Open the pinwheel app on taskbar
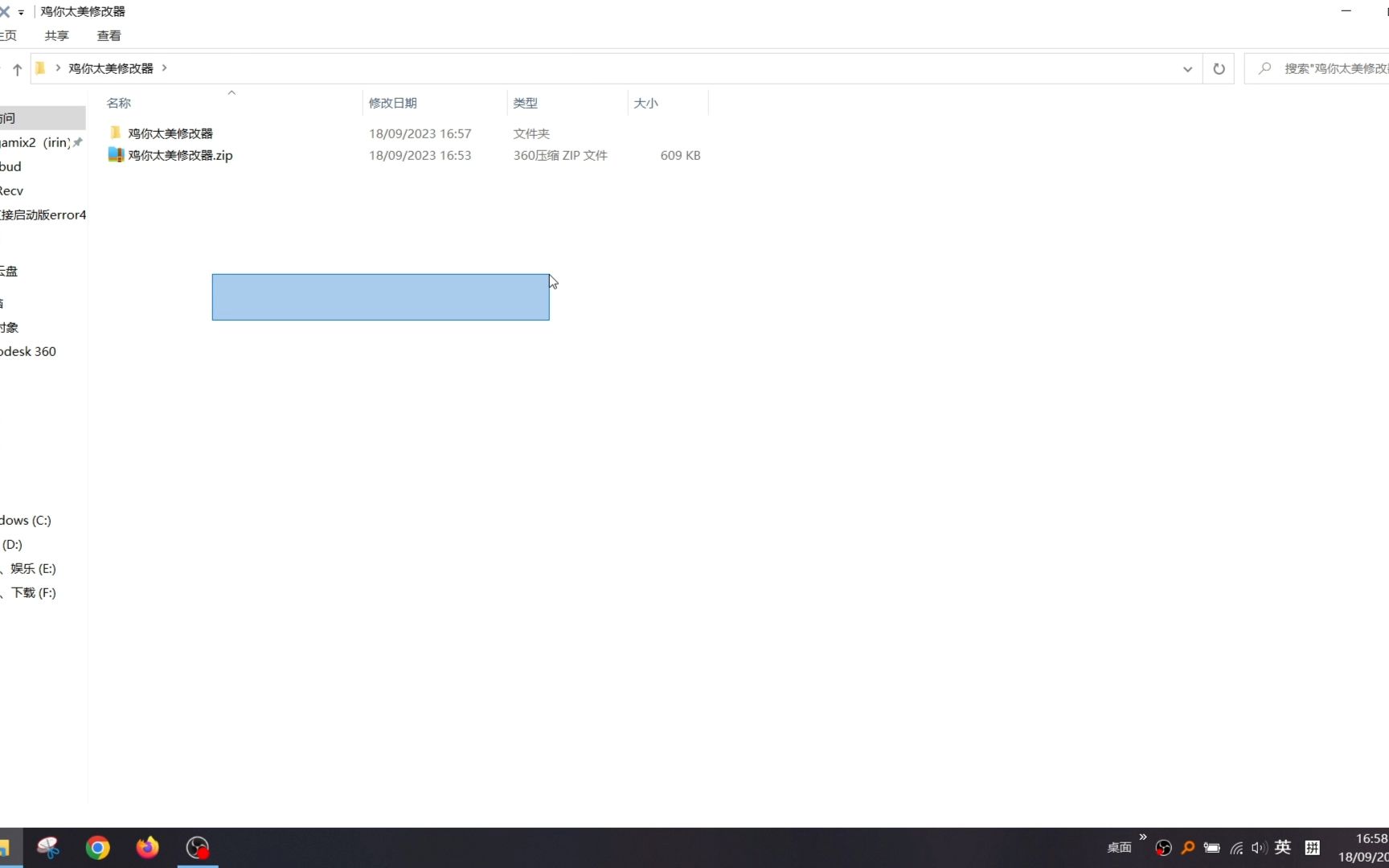 point(48,848)
